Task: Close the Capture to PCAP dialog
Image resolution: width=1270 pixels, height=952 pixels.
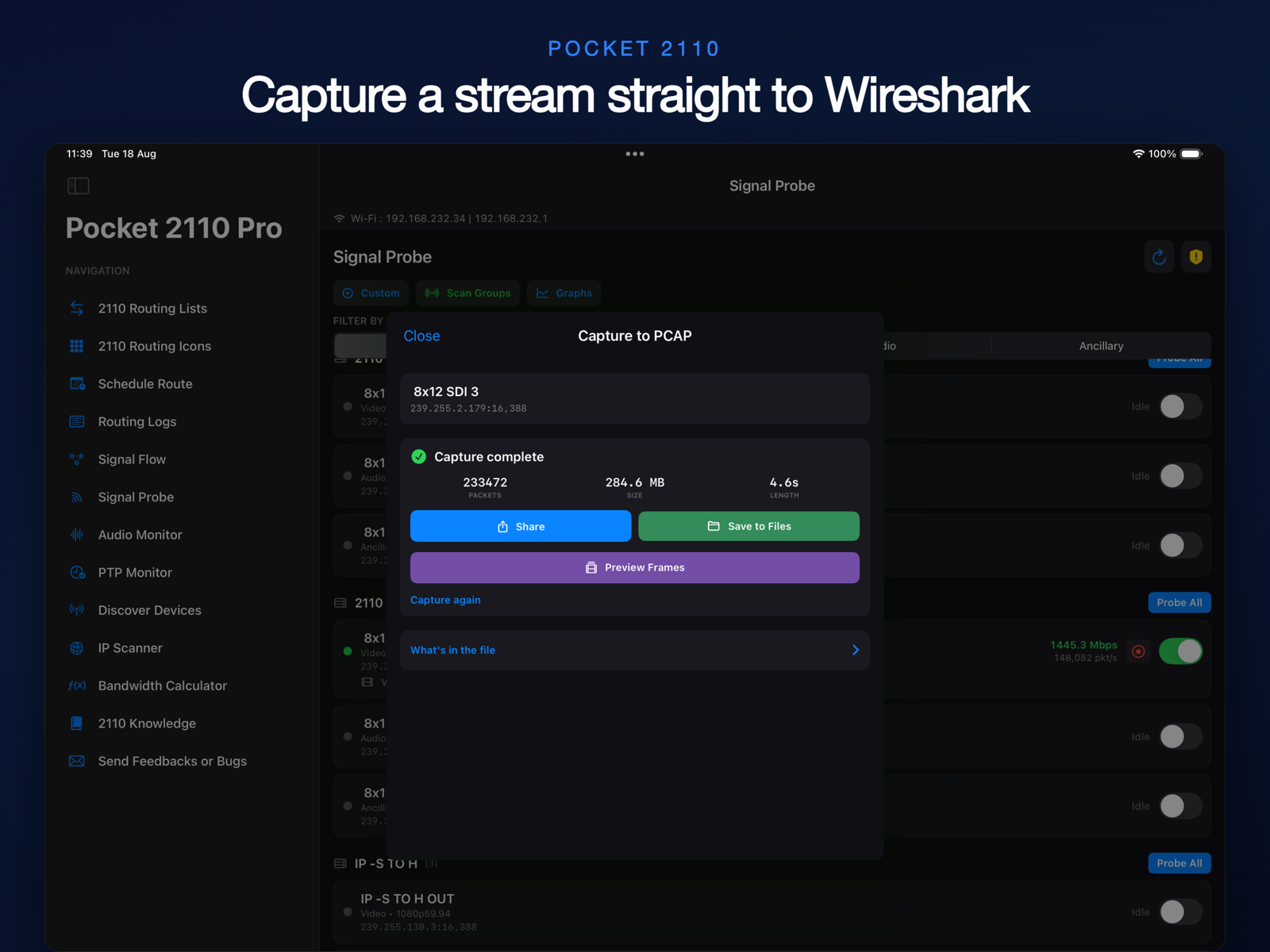Action: (x=421, y=336)
